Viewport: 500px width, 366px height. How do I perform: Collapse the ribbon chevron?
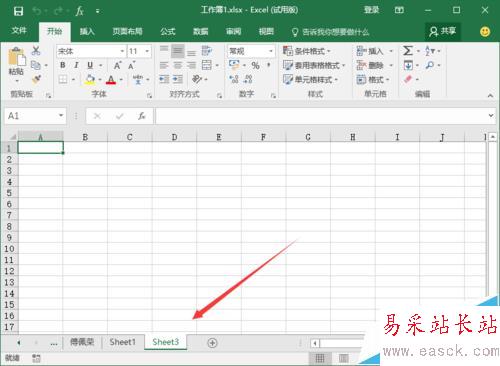pyautogui.click(x=490, y=96)
